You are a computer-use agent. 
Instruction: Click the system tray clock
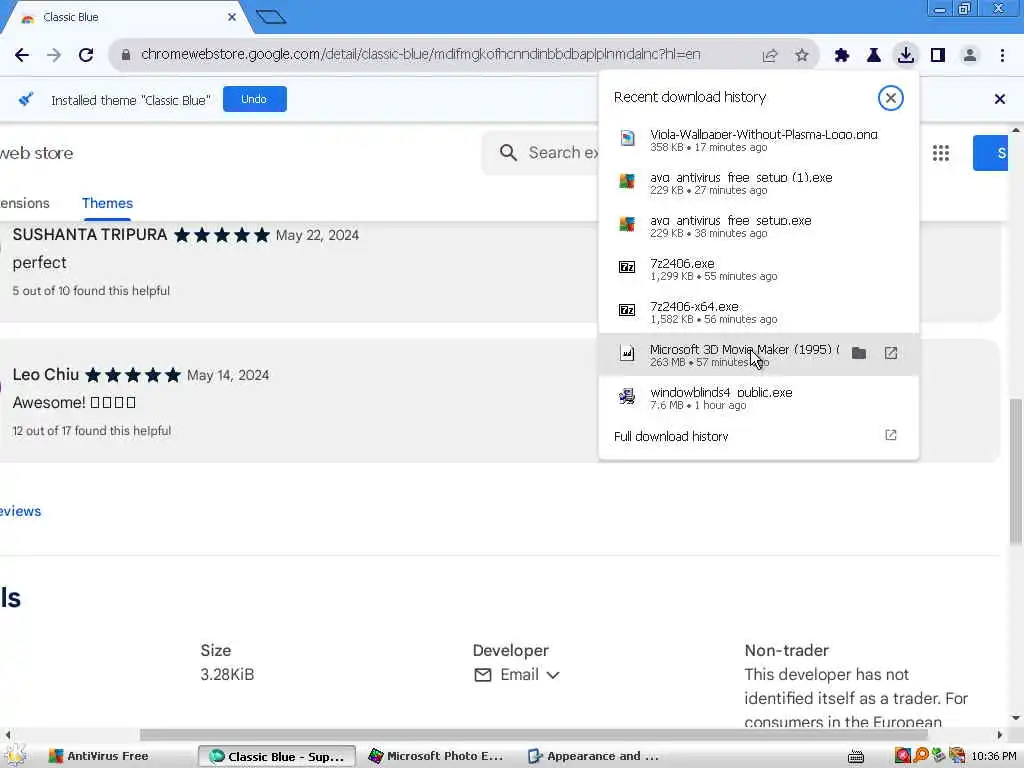(x=993, y=756)
